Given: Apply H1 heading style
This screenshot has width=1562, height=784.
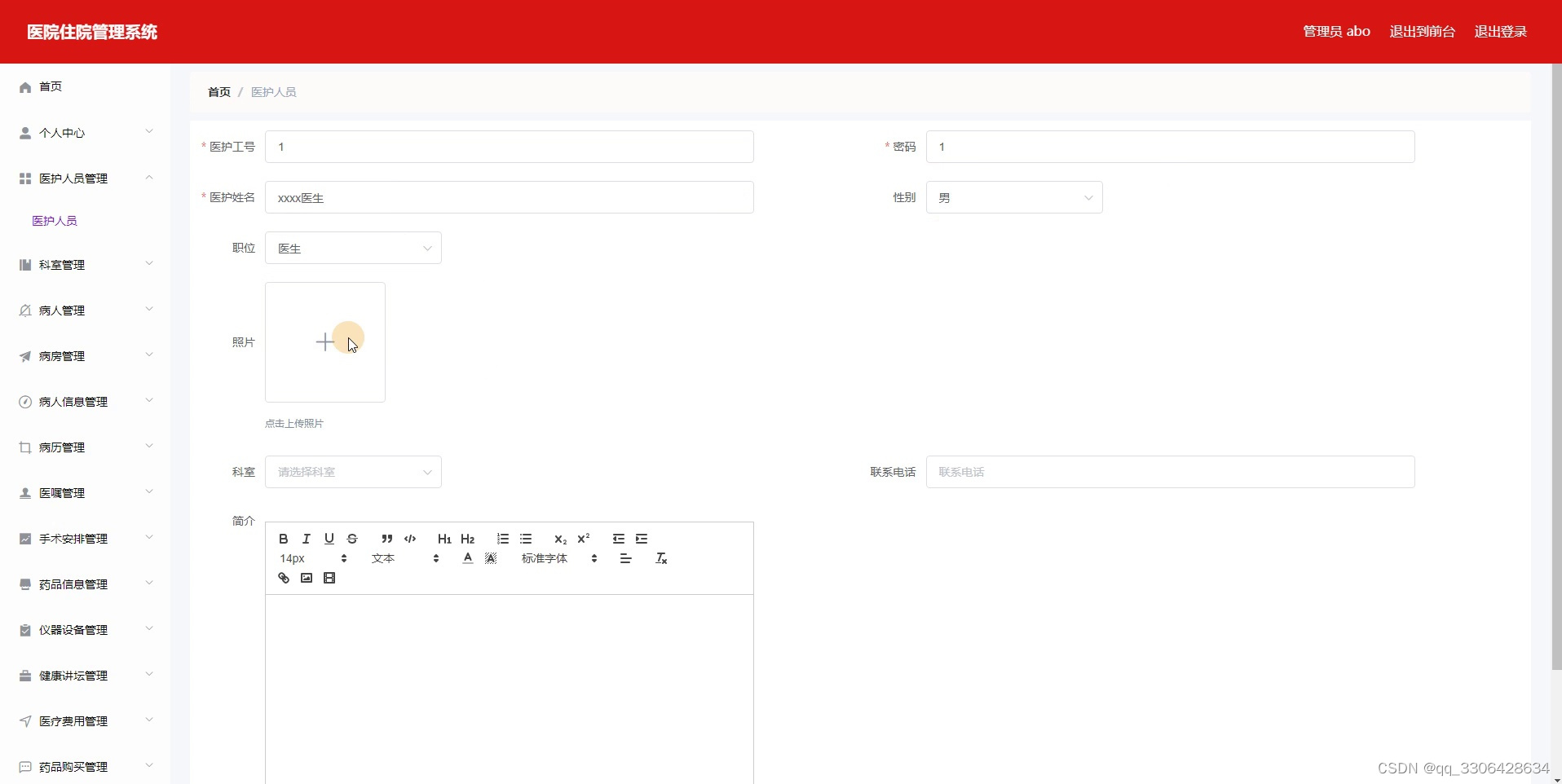Looking at the screenshot, I should (444, 539).
